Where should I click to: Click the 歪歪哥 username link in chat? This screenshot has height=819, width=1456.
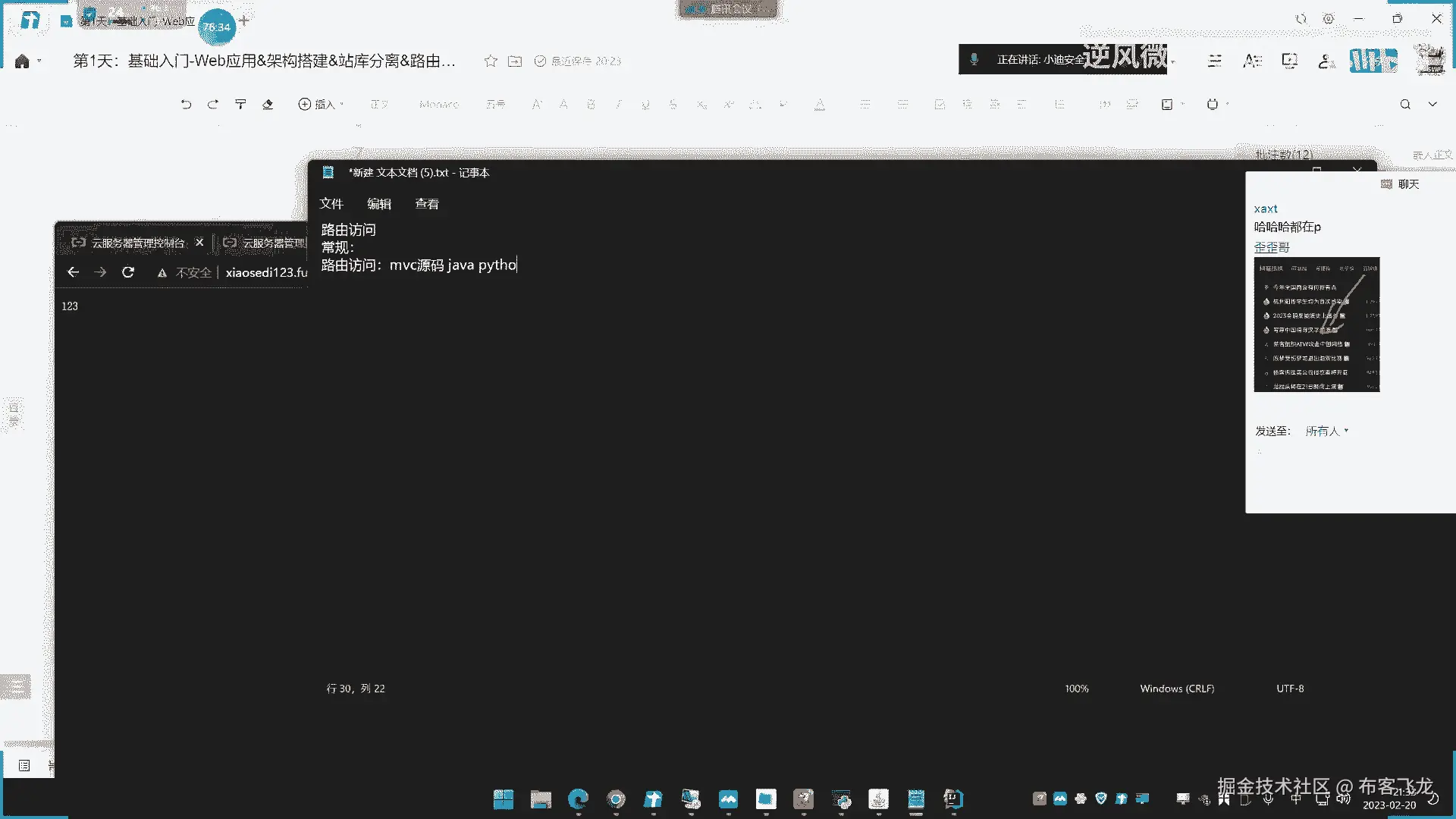tap(1272, 247)
